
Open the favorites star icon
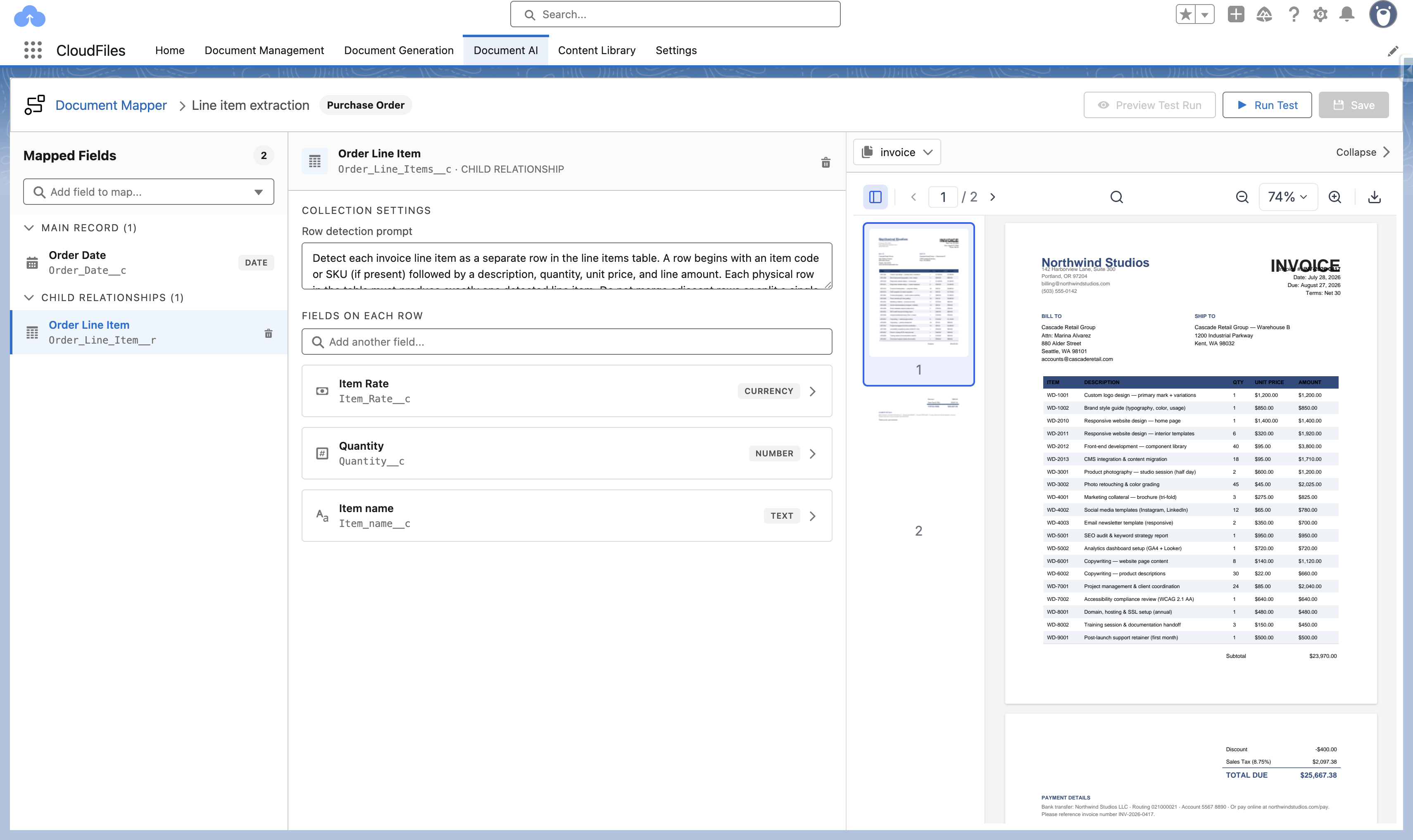point(1185,14)
